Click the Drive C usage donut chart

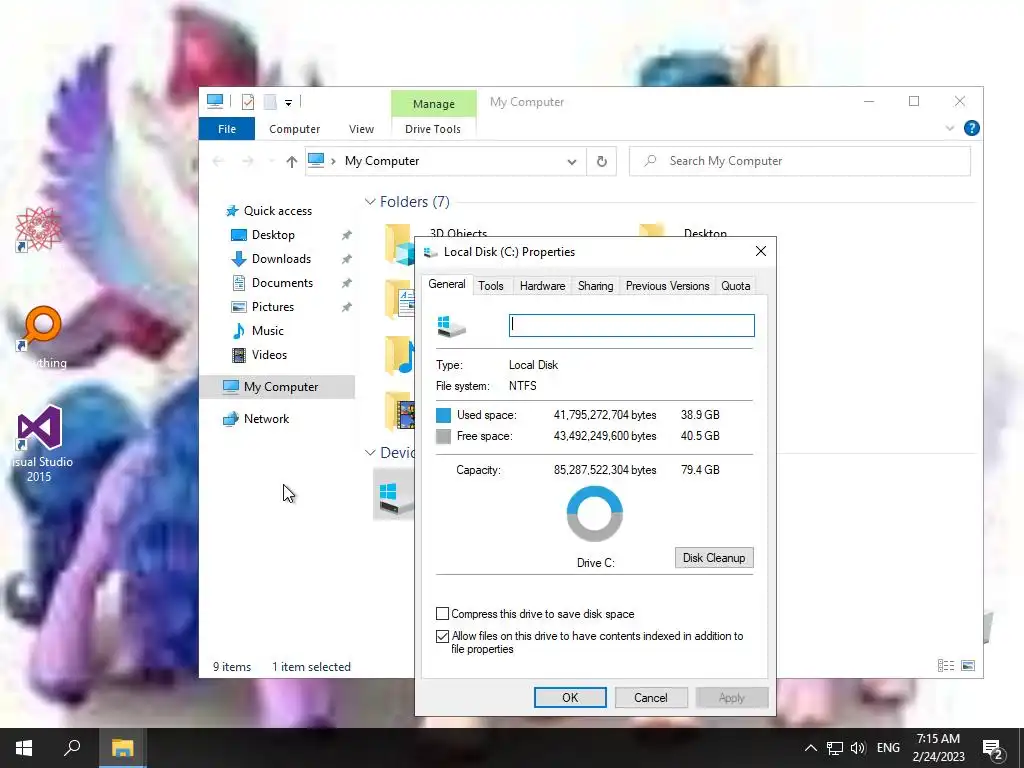click(x=594, y=514)
